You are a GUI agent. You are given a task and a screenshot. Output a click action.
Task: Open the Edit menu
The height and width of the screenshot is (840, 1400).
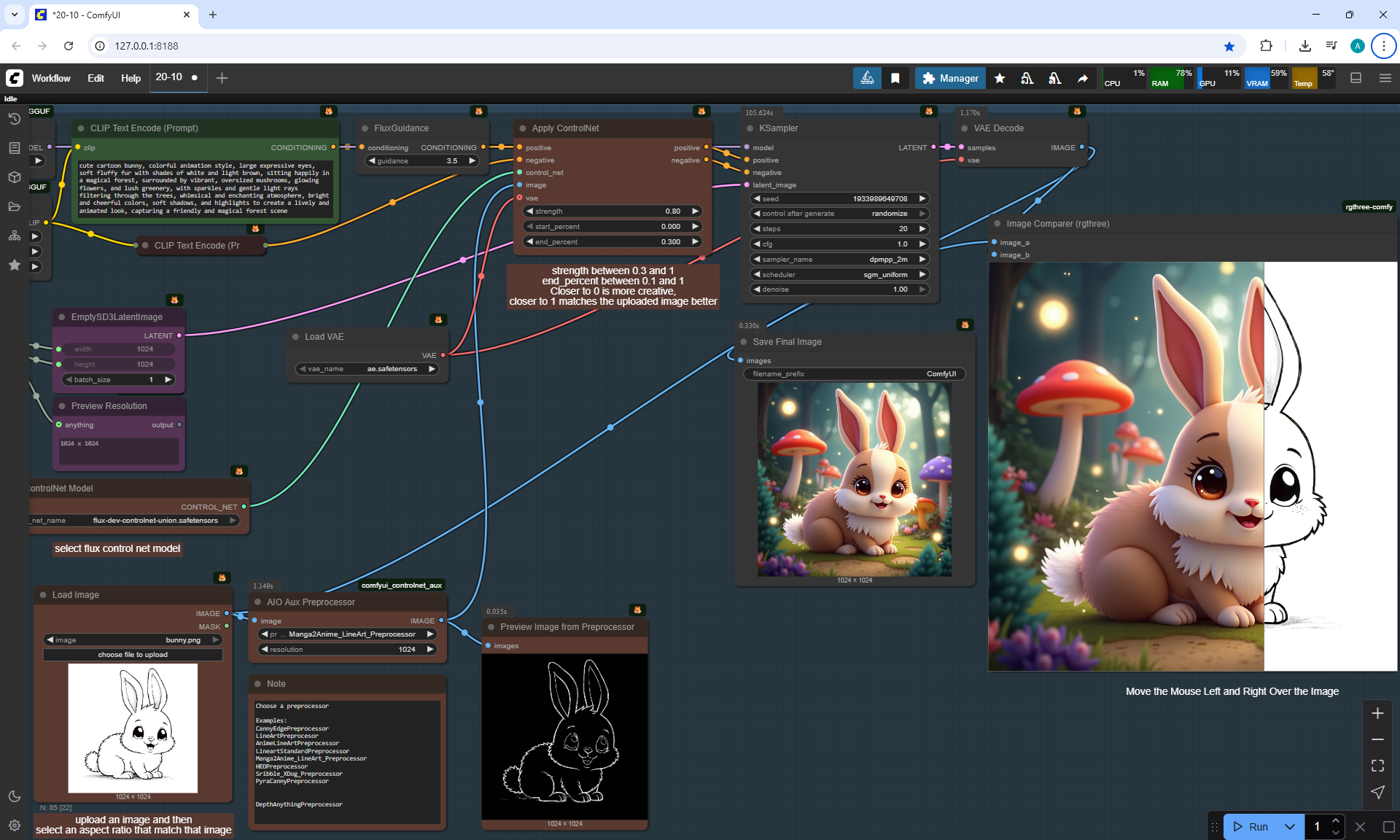(x=96, y=78)
